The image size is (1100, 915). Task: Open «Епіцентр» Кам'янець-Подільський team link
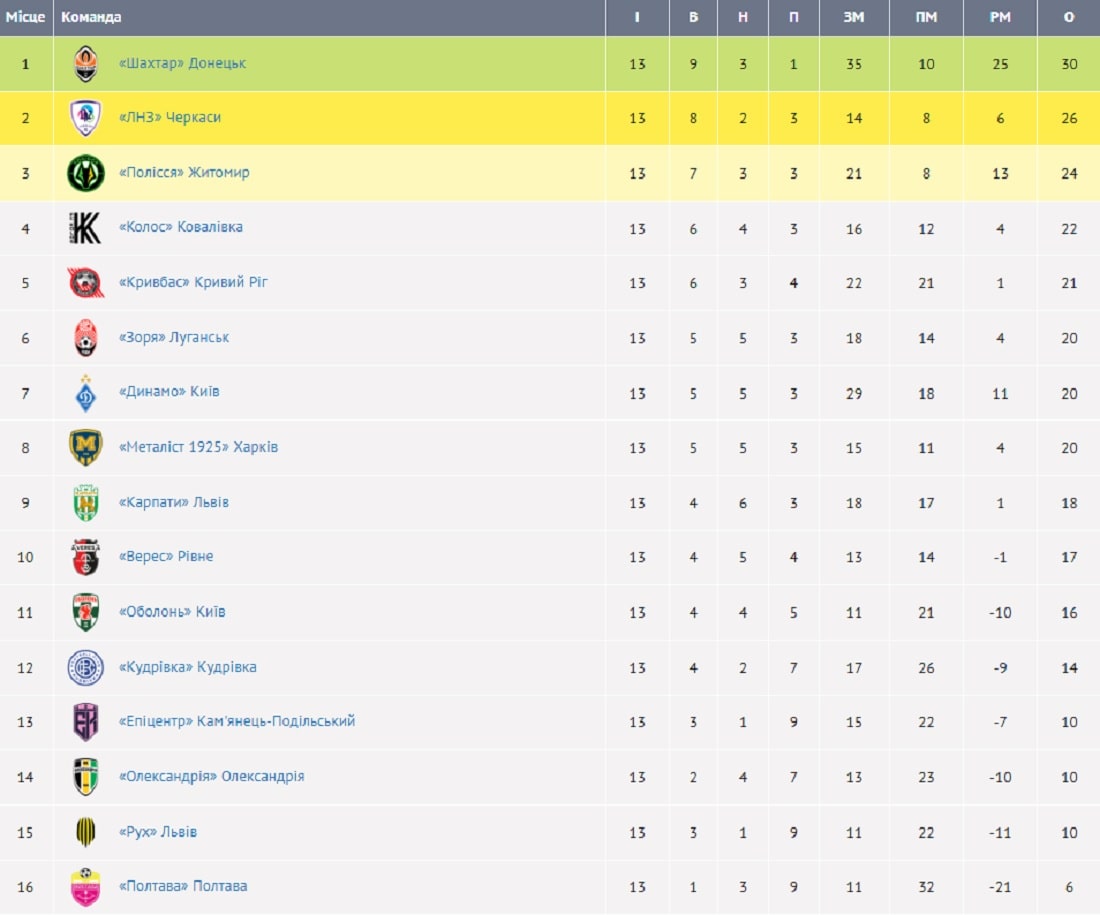point(237,721)
